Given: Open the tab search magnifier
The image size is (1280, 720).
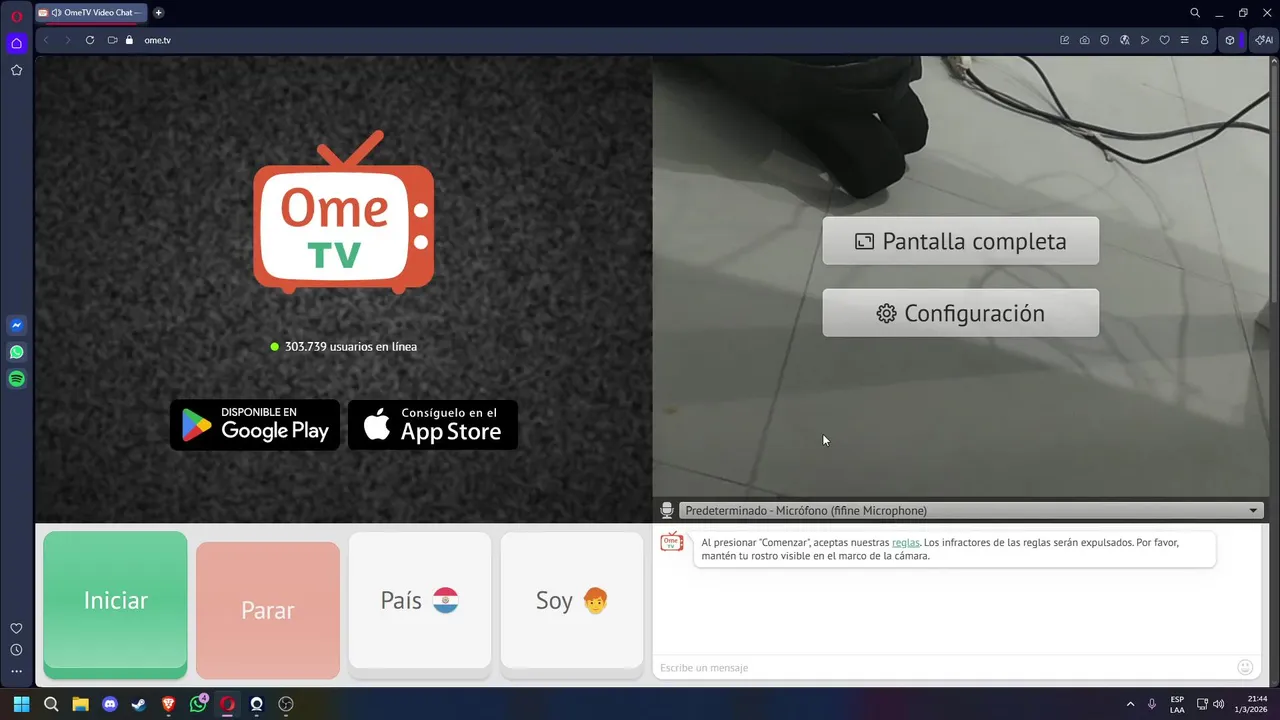Looking at the screenshot, I should pyautogui.click(x=1195, y=13).
